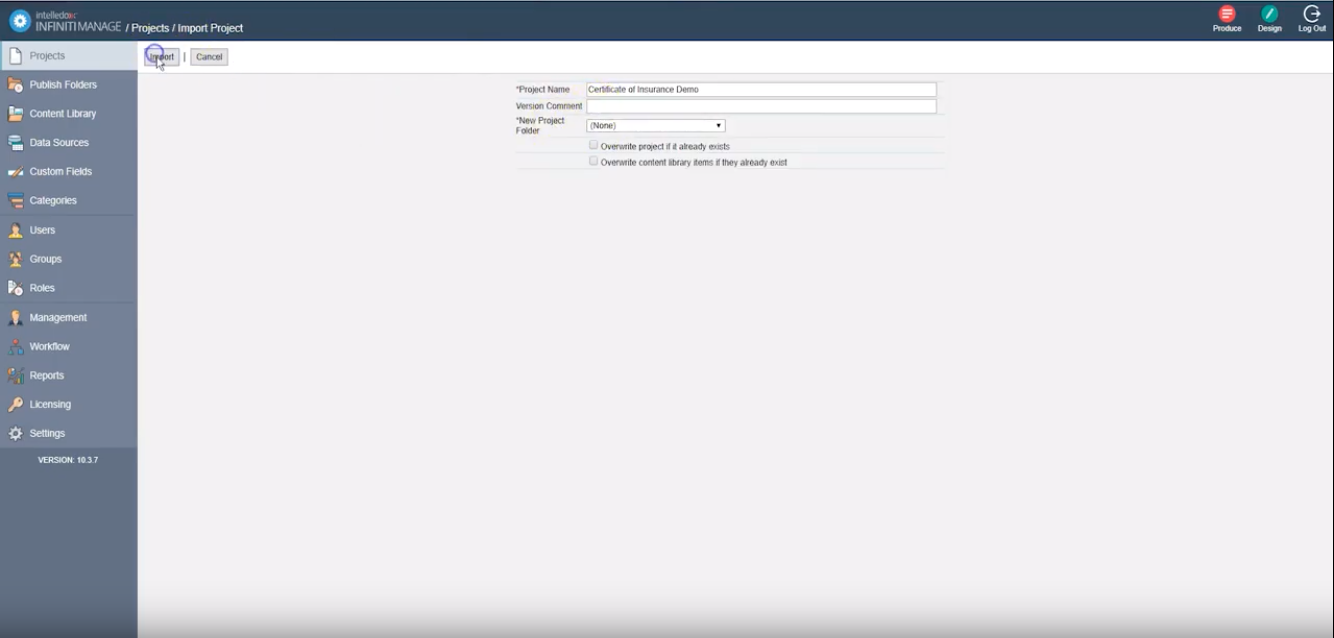
Task: Go to Content Library menu item
Action: click(68, 114)
